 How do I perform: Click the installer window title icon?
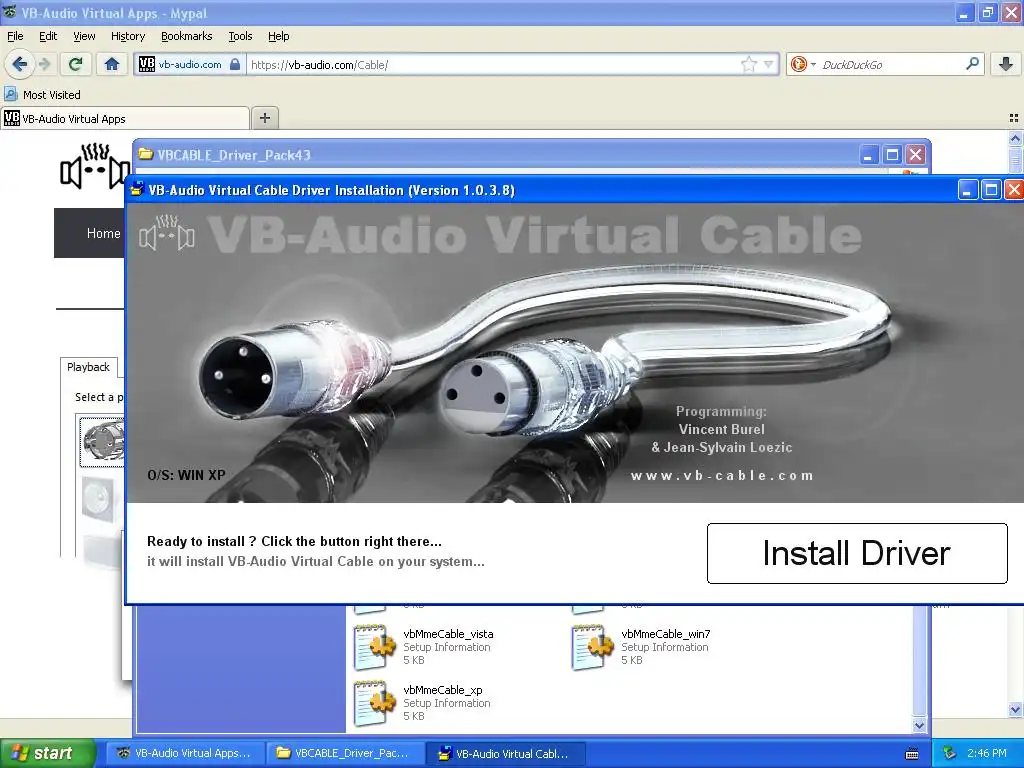pyautogui.click(x=137, y=190)
